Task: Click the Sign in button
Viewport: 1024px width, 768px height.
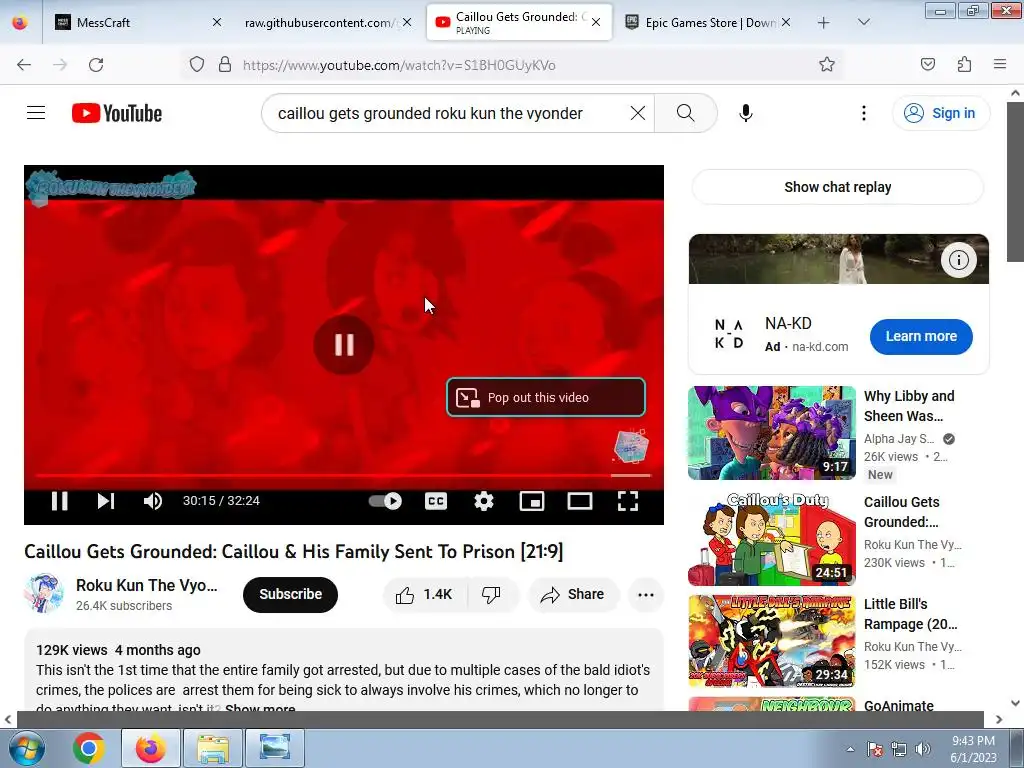Action: pos(940,113)
